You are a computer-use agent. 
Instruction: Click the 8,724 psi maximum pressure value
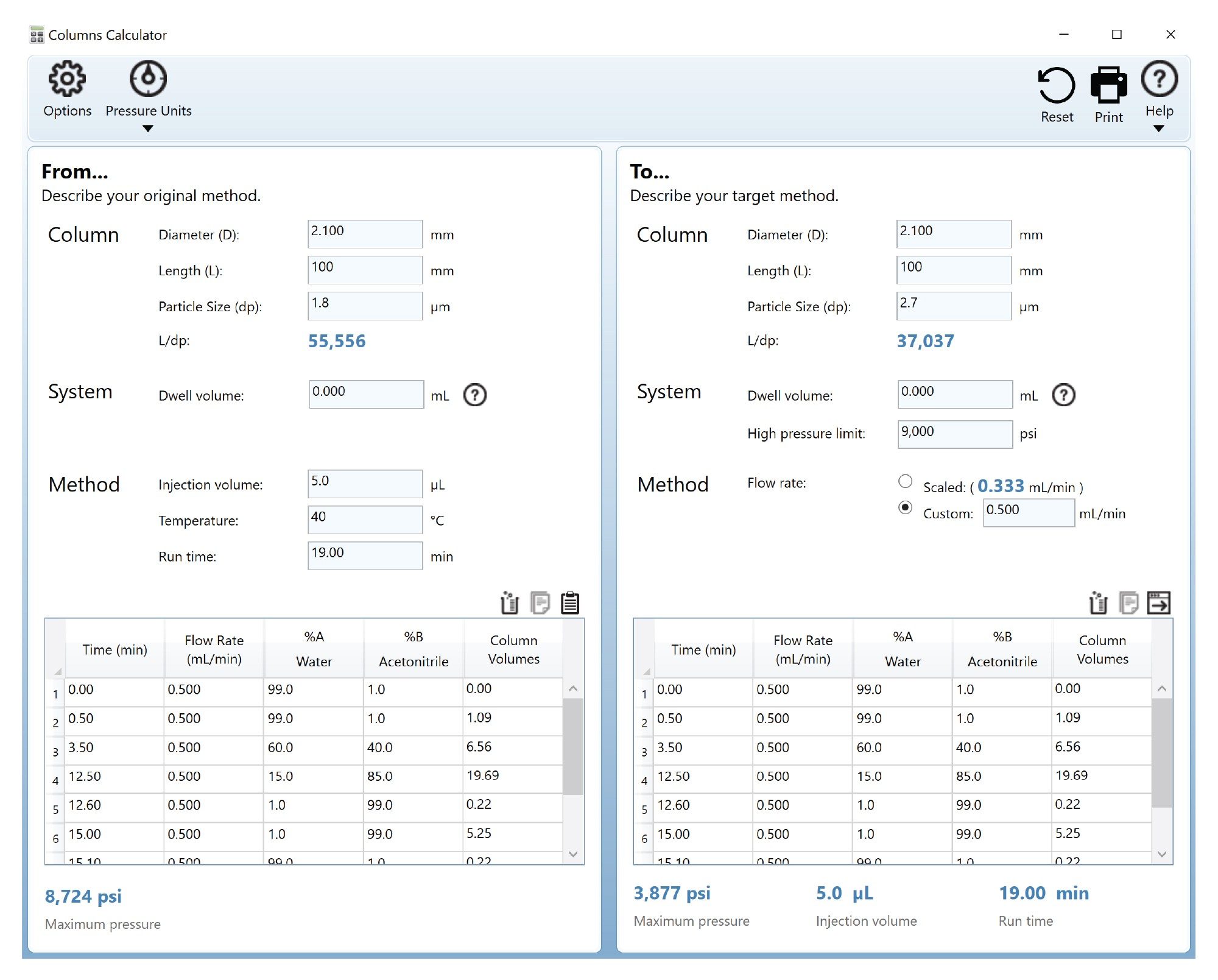pos(83,897)
